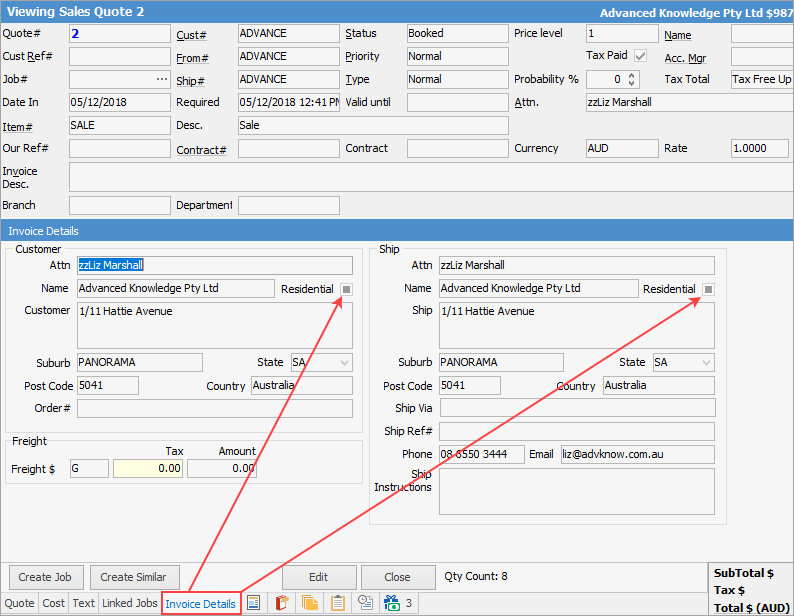Open the Ship State dropdown
The image size is (794, 616).
tap(707, 362)
